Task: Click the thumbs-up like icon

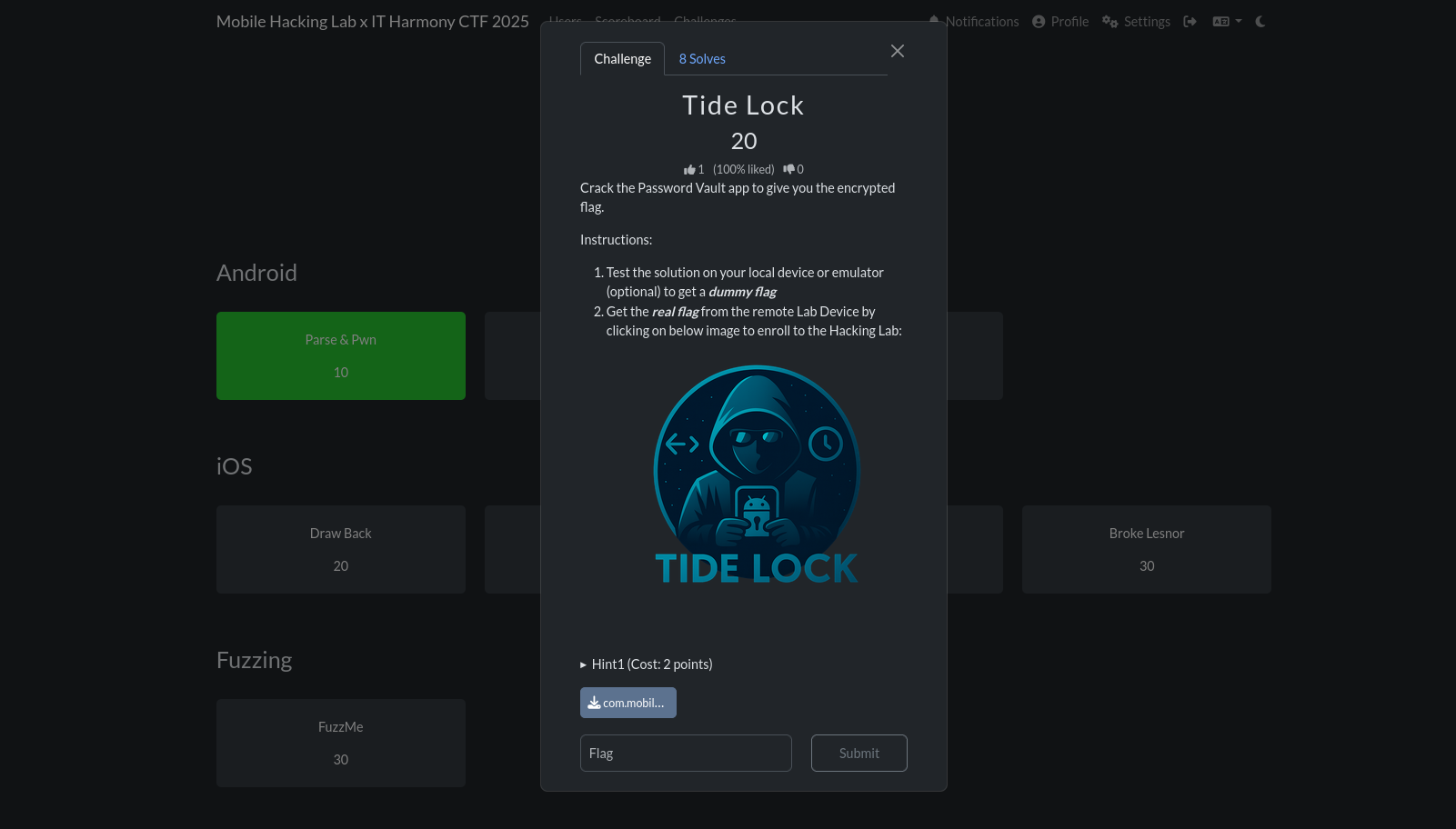Action: click(689, 169)
